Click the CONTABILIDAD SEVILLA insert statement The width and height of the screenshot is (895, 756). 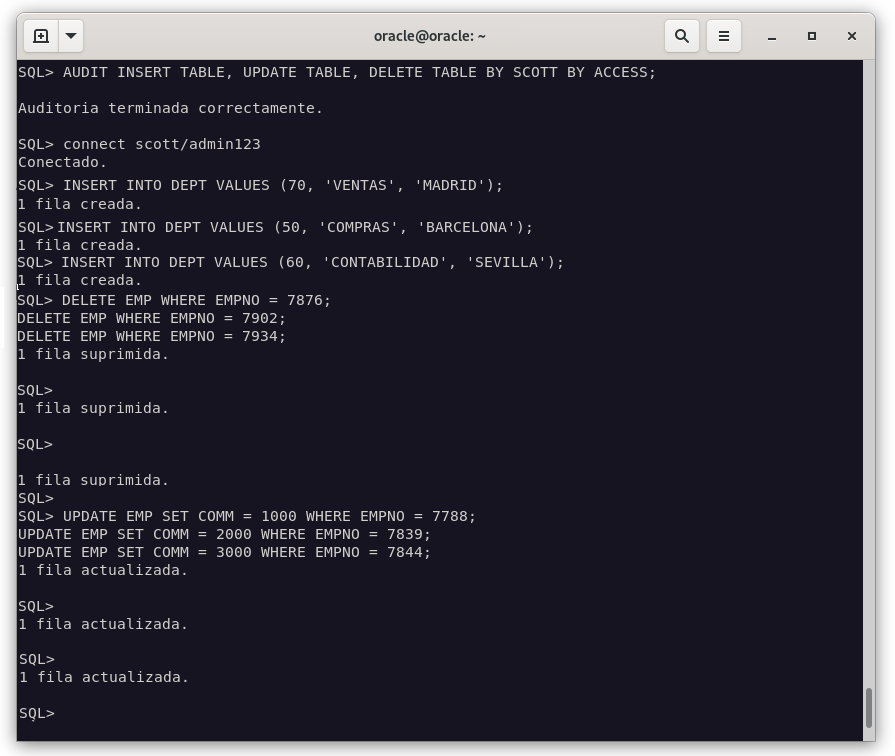point(312,262)
